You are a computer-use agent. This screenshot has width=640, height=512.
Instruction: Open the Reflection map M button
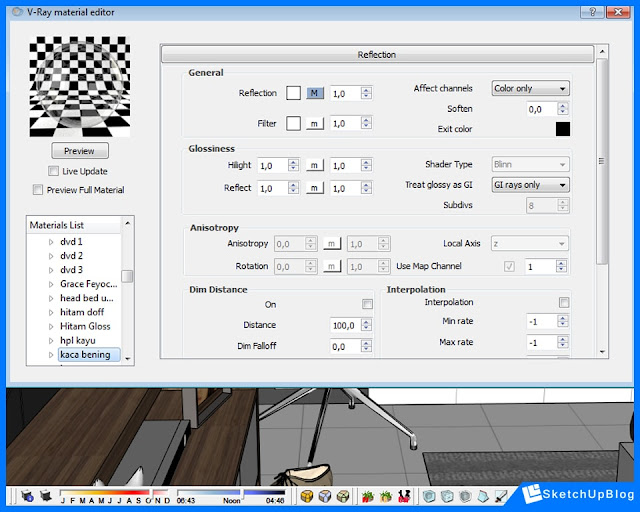click(x=315, y=93)
